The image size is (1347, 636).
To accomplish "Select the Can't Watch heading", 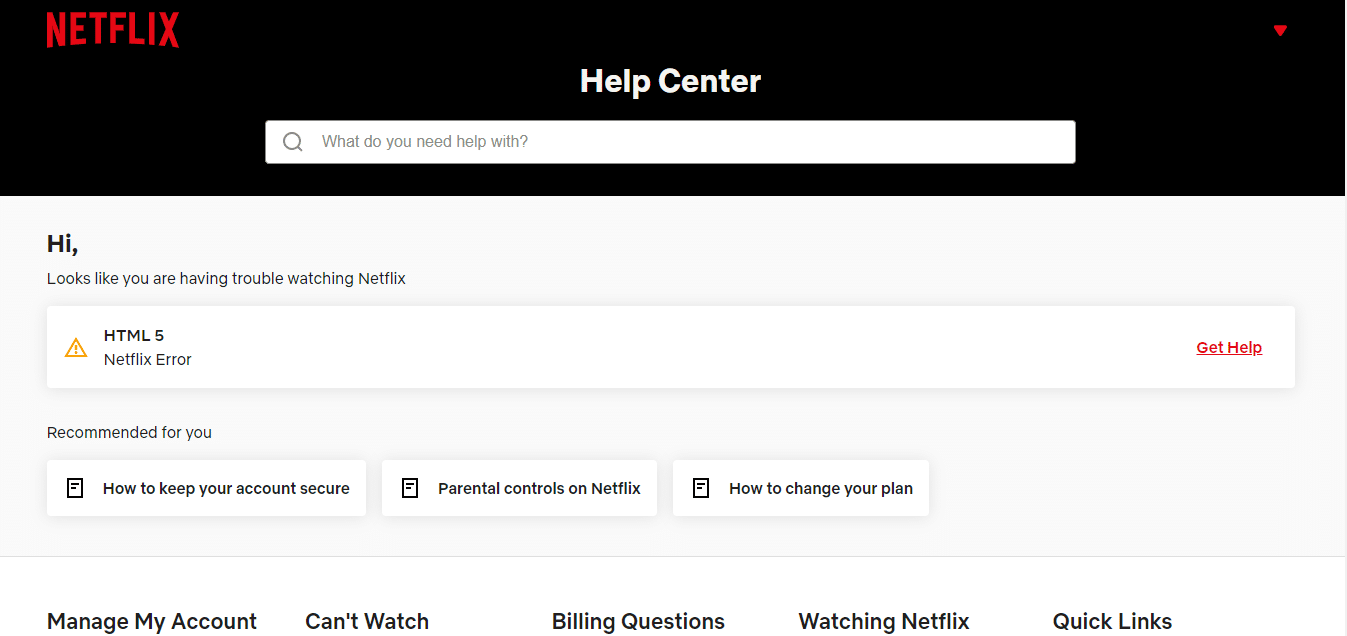I will tap(367, 622).
